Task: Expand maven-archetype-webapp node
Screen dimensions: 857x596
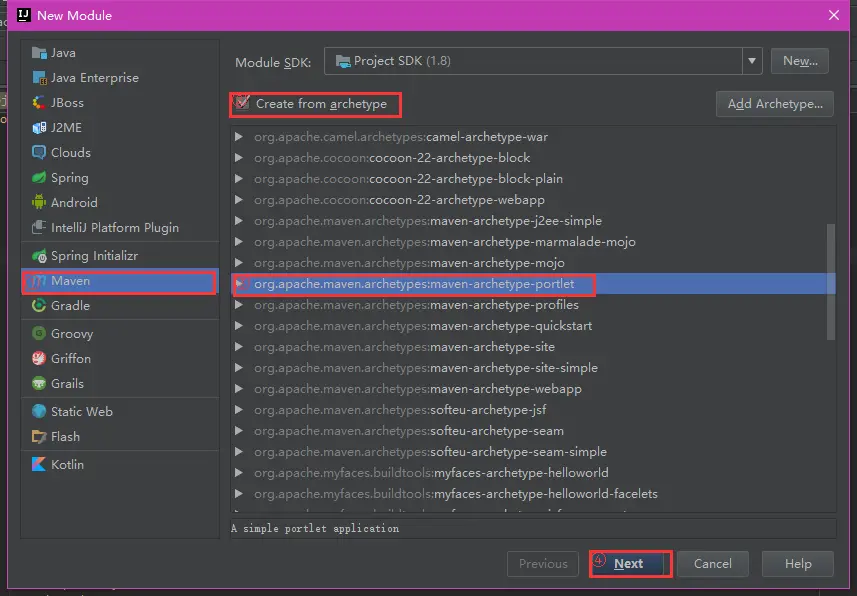Action: pos(239,389)
